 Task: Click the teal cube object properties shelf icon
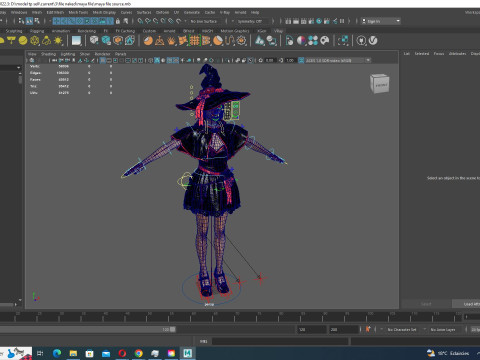coord(106,41)
